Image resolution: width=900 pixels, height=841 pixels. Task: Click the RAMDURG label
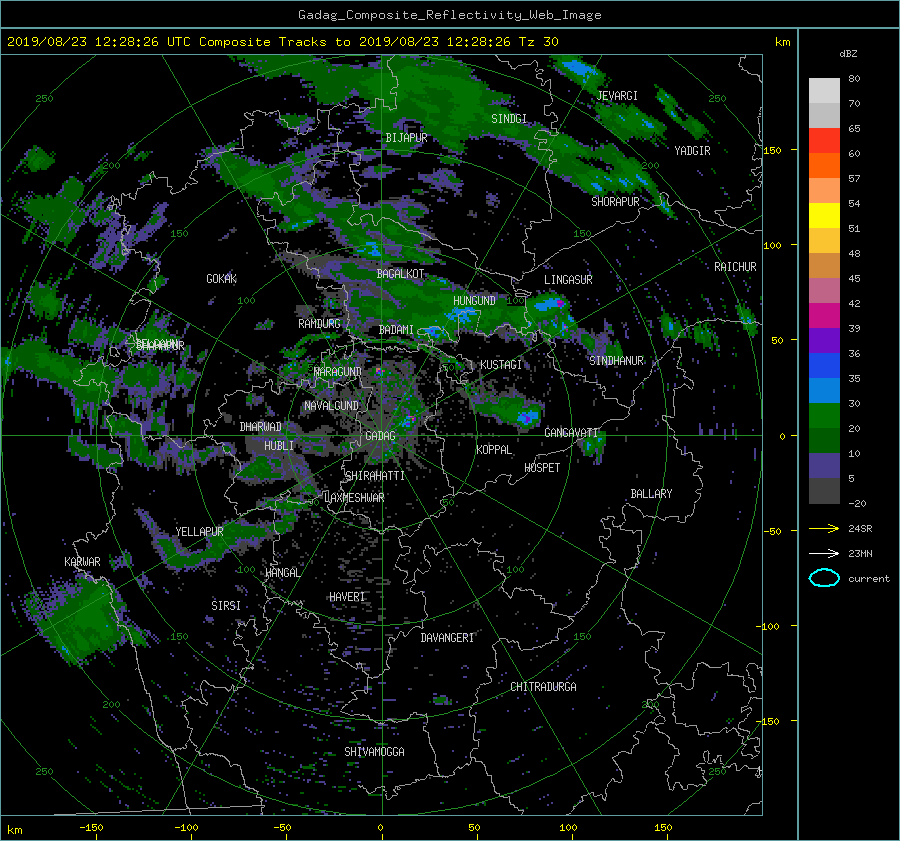[x=319, y=324]
